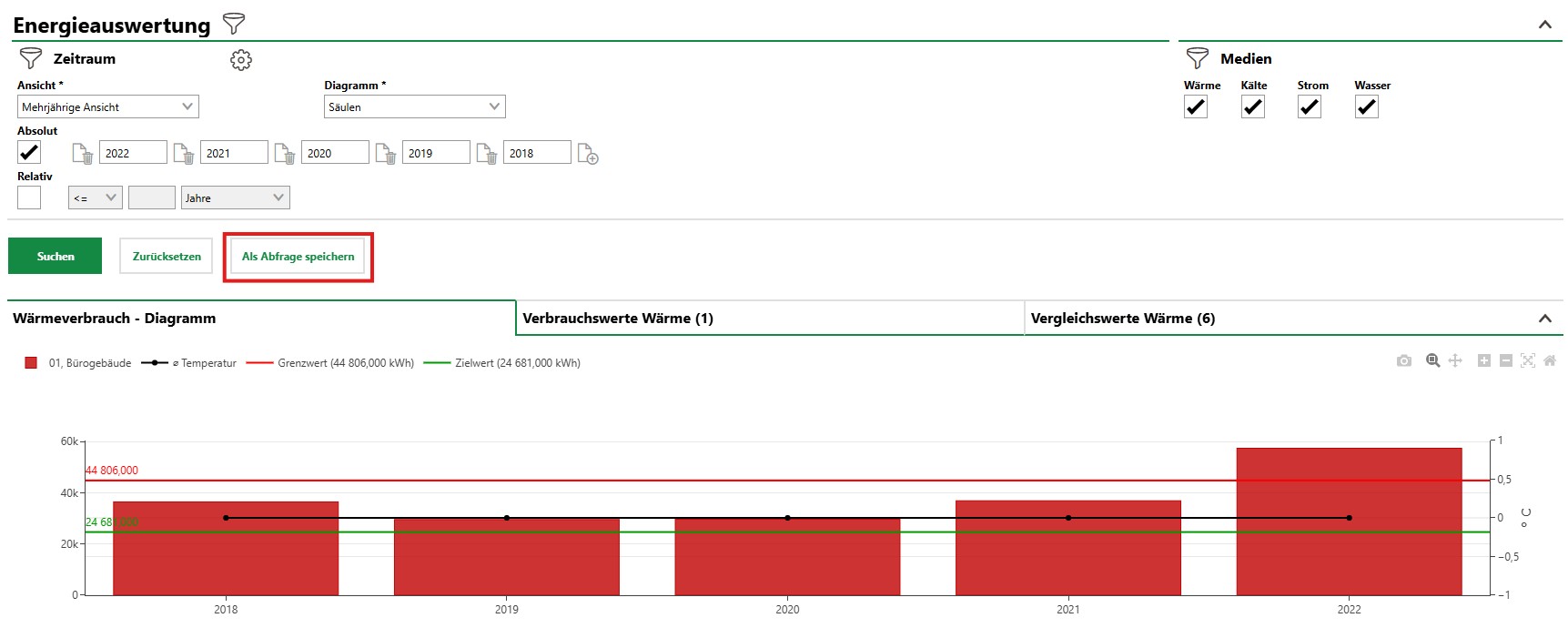Toggle the Strom media checkbox
1568x628 pixels.
1310,106
